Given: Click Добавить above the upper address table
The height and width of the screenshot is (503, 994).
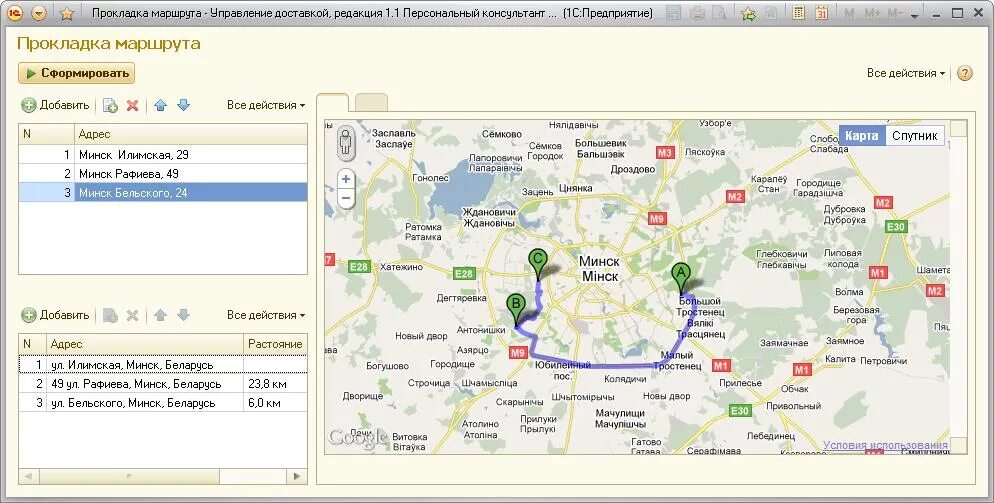Looking at the screenshot, I should tap(55, 105).
